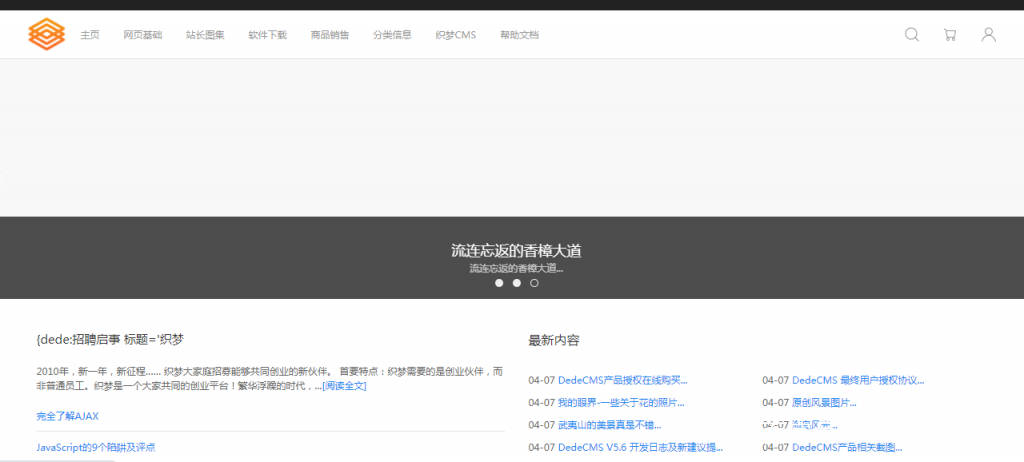Open the 分类信息 menu item
The image size is (1024, 462).
[x=392, y=35]
